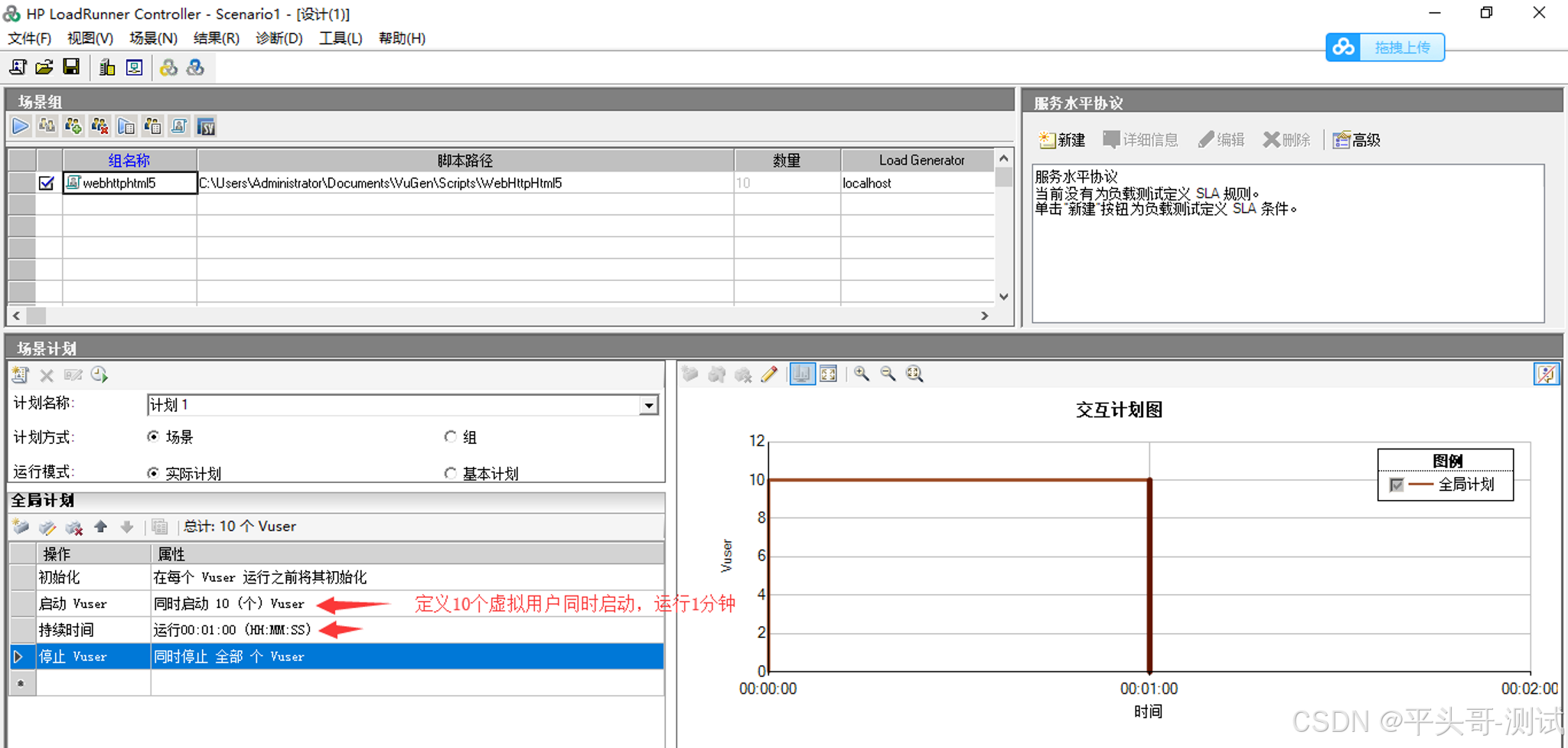1568x748 pixels.
Task: Zoom out on the interactive schedule graph
Action: [x=888, y=374]
